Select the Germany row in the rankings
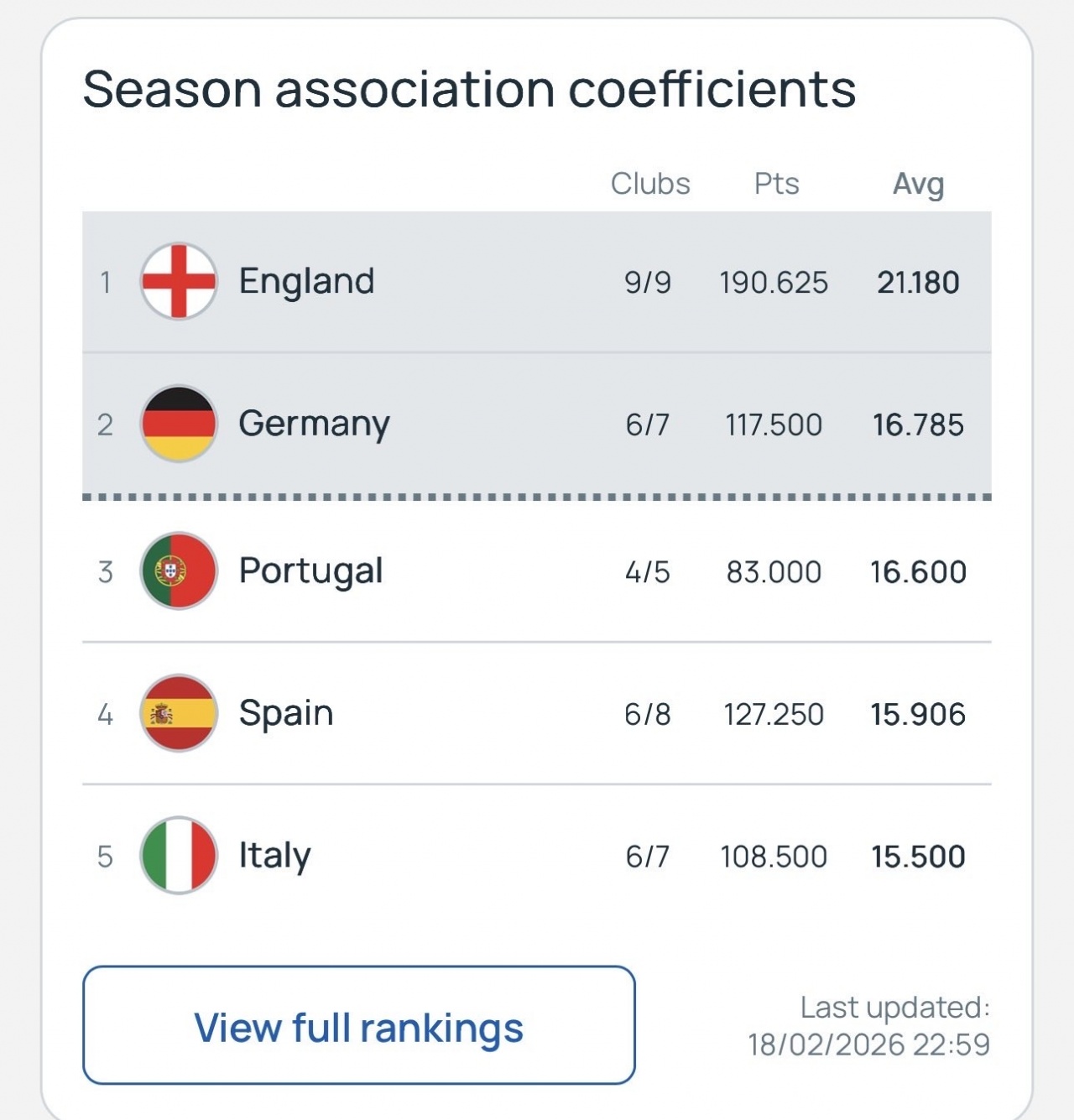The height and width of the screenshot is (1120, 1074). tap(537, 424)
